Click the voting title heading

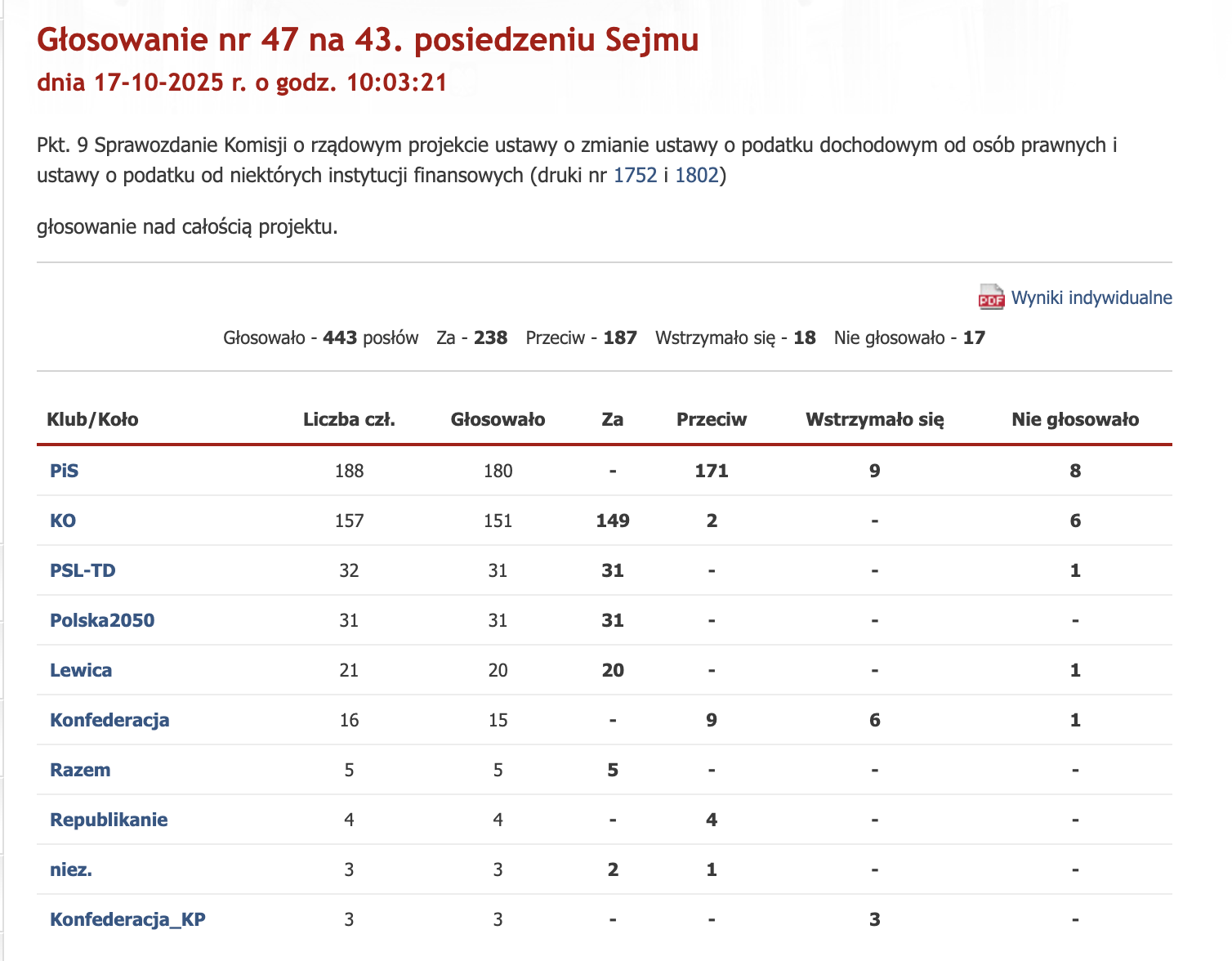(368, 40)
